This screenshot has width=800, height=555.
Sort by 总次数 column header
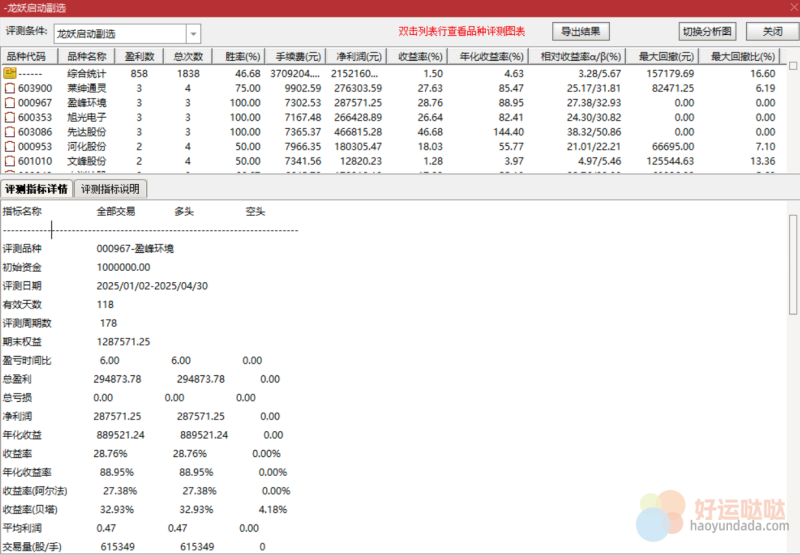(x=188, y=56)
